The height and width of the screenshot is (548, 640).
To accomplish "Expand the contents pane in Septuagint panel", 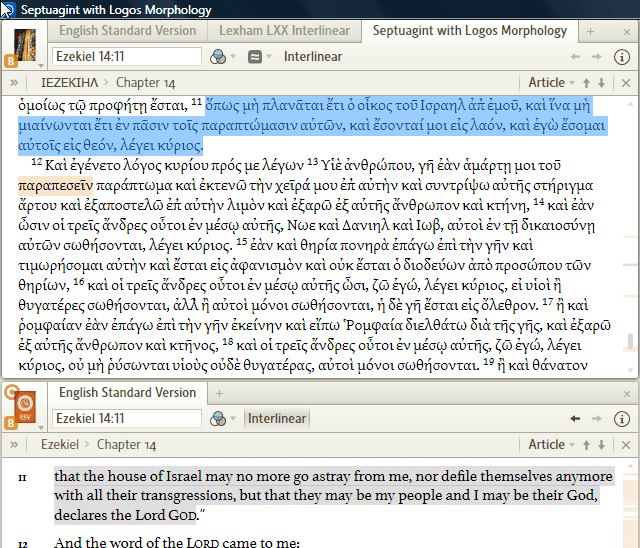I will [14, 83].
